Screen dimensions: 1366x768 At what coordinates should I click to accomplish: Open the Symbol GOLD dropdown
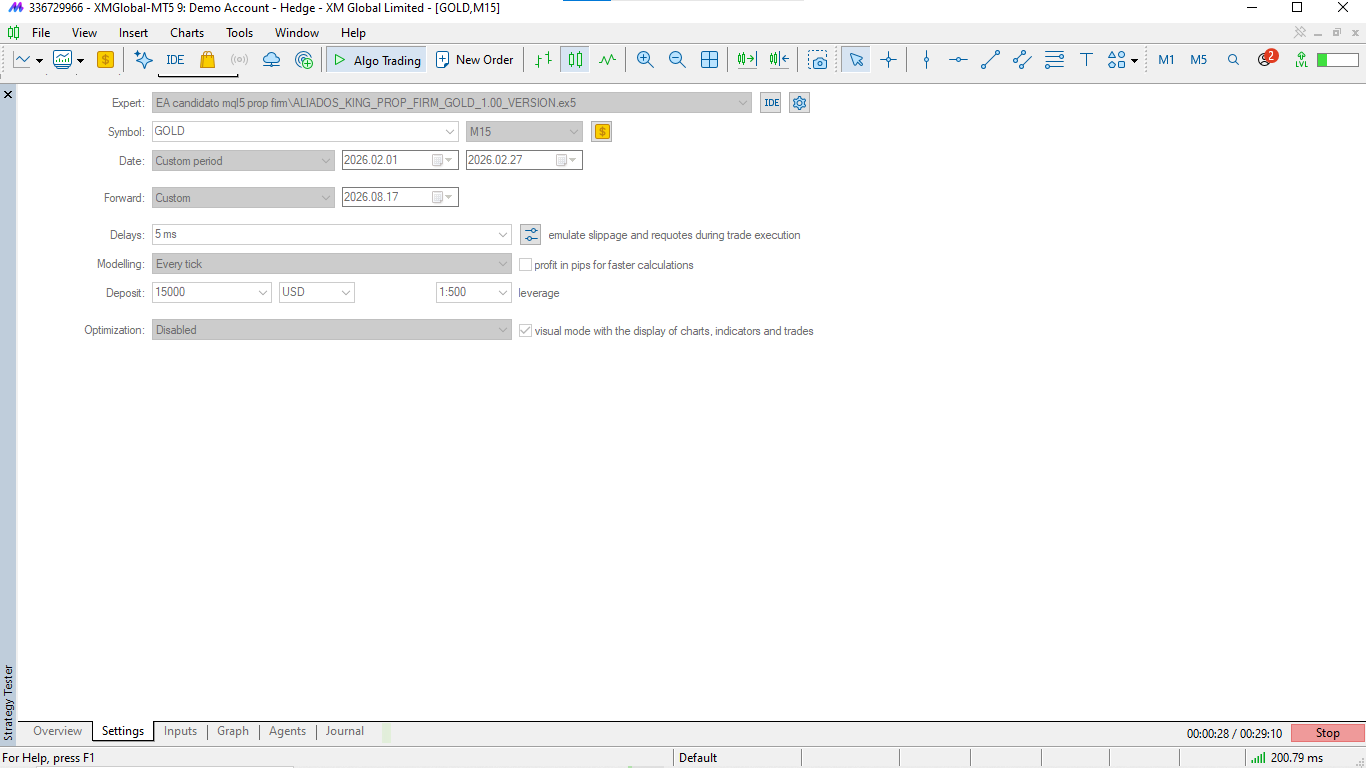[450, 131]
